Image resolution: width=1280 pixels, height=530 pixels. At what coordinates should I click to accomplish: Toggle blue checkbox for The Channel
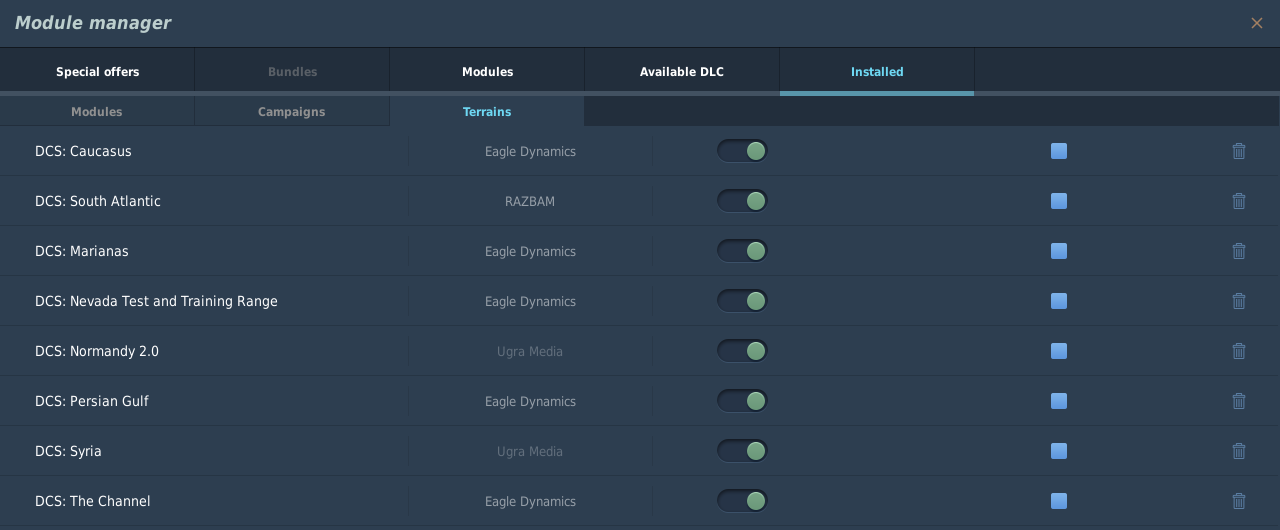click(1059, 501)
